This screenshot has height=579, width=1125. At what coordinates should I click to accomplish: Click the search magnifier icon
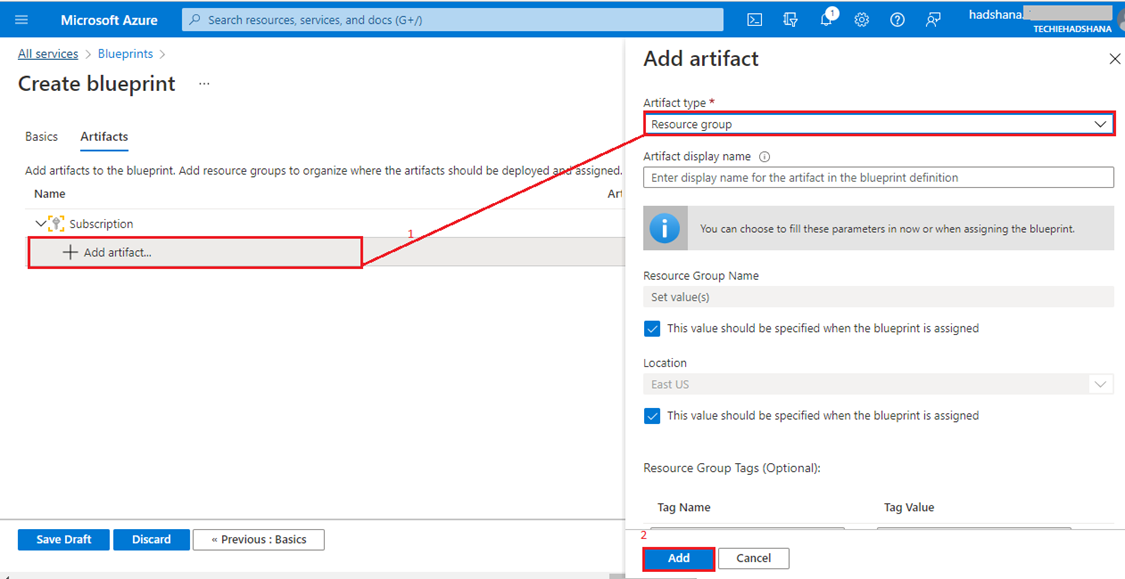pos(194,20)
